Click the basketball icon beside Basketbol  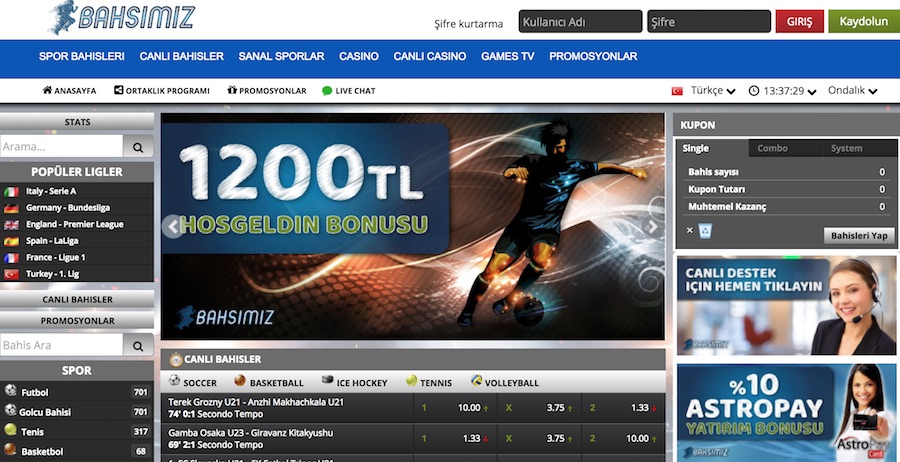tap(10, 449)
